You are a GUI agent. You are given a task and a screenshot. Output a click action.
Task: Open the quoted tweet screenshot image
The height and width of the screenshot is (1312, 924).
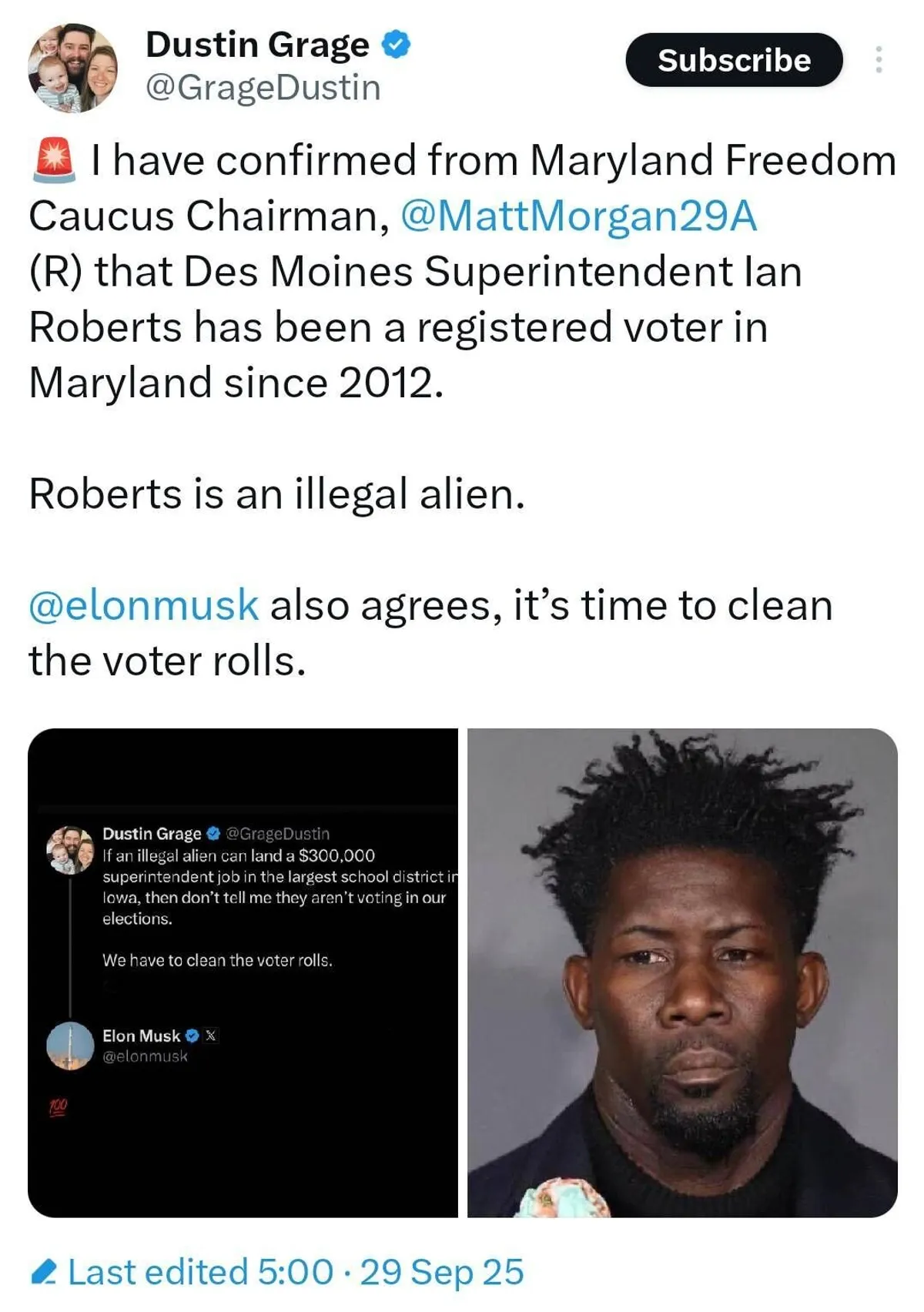point(243,972)
